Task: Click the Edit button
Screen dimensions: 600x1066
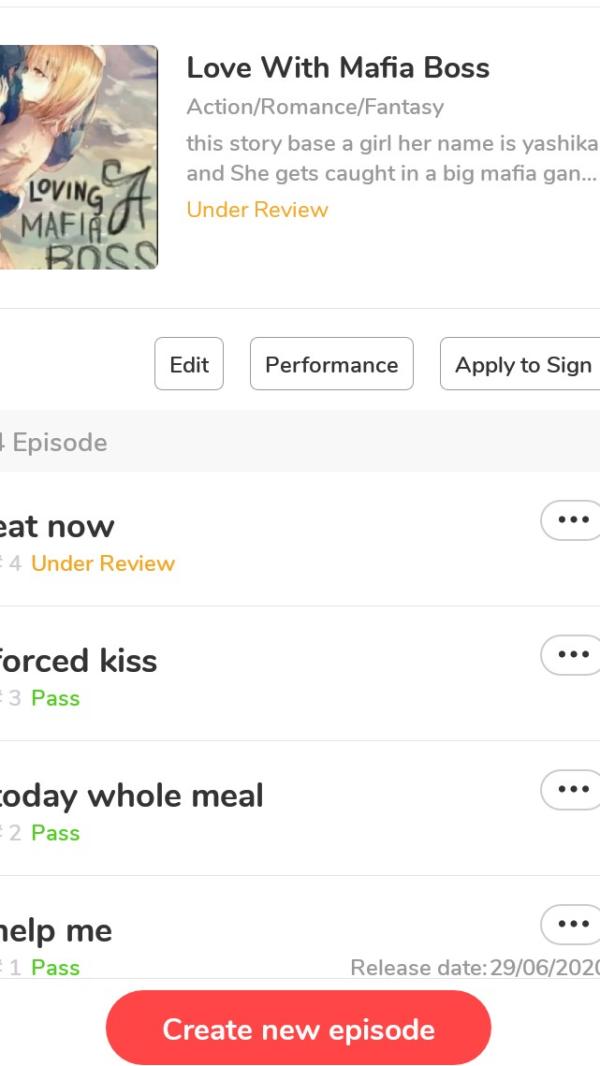Action: point(189,364)
